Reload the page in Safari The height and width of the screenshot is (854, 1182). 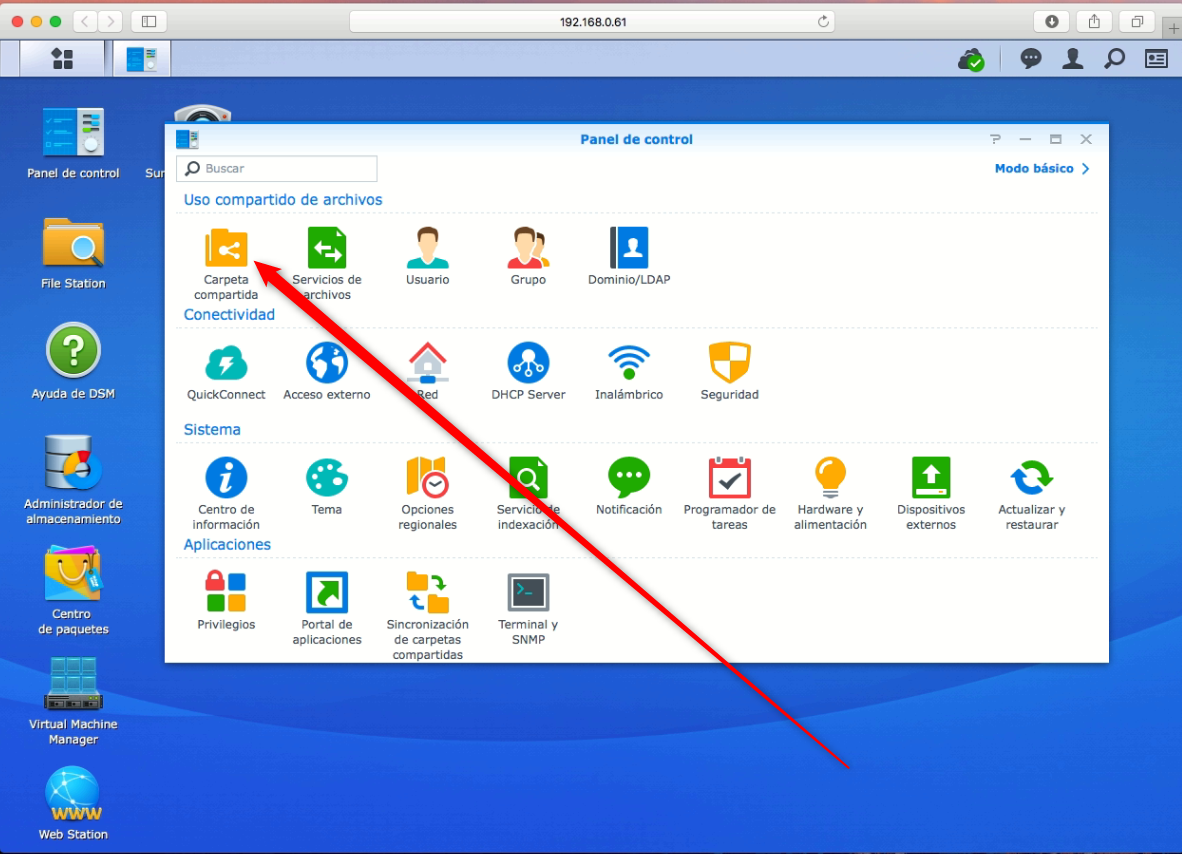pyautogui.click(x=823, y=21)
